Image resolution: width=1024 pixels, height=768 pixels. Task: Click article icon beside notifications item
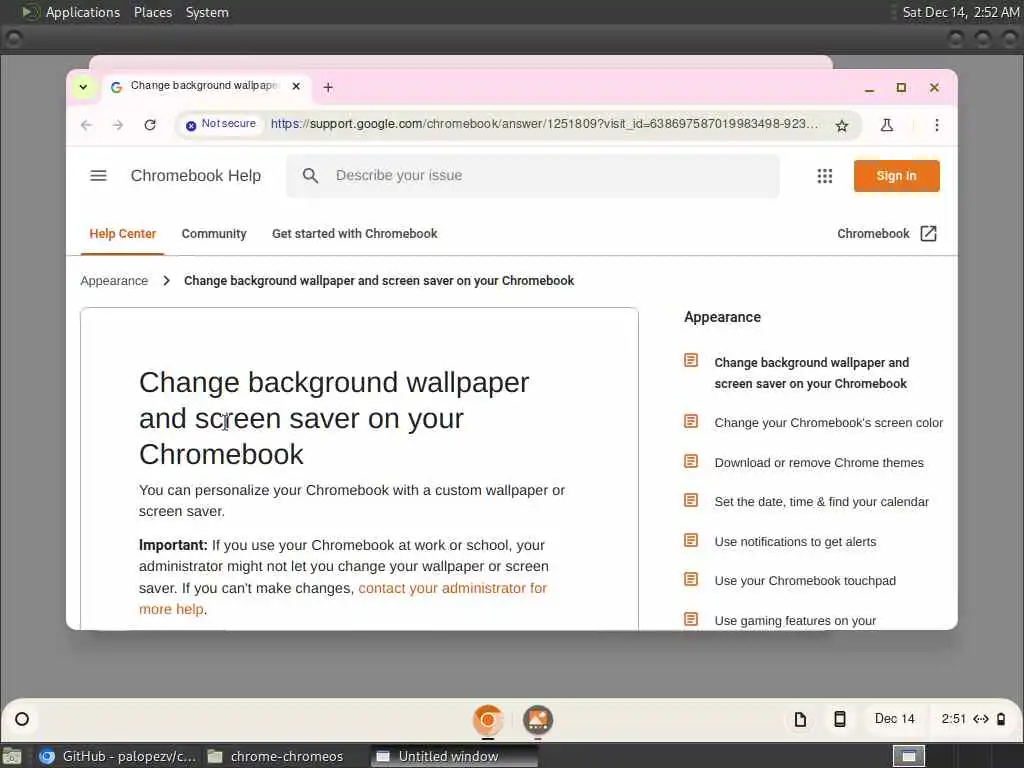click(691, 540)
